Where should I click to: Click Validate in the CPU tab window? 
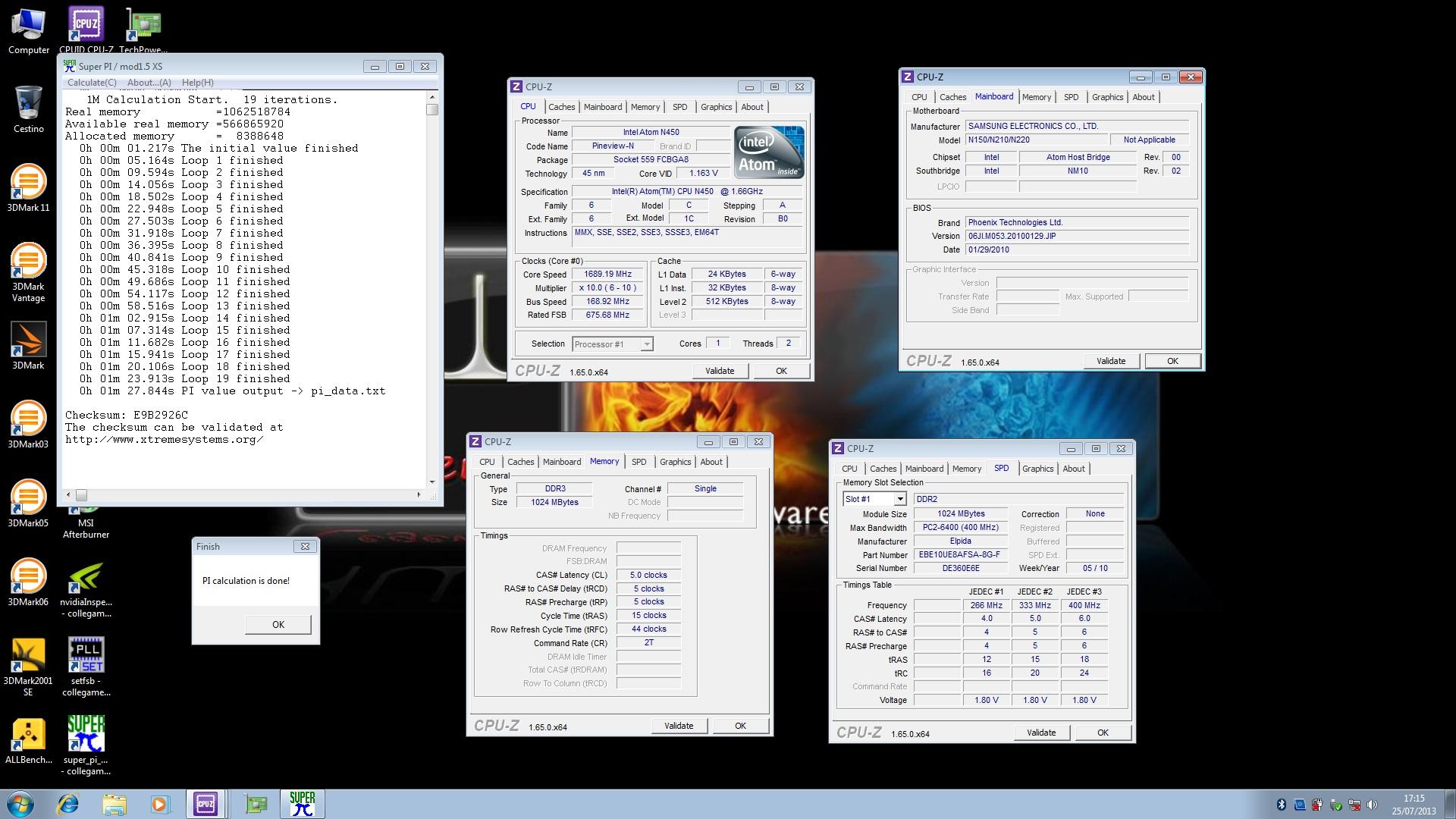pyautogui.click(x=720, y=371)
